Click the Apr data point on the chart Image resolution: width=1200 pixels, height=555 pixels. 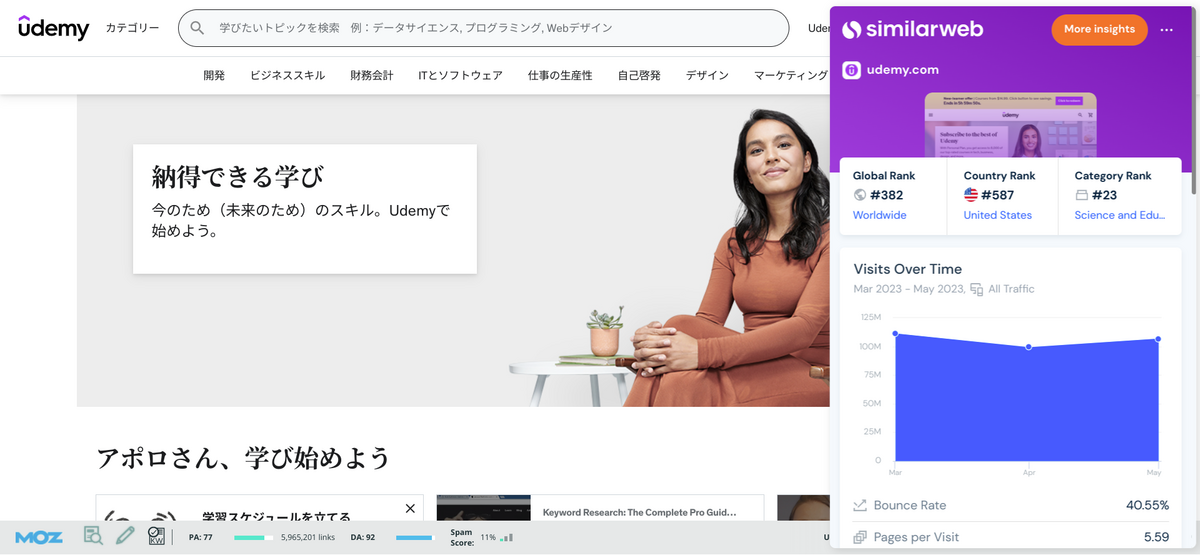(x=1028, y=347)
